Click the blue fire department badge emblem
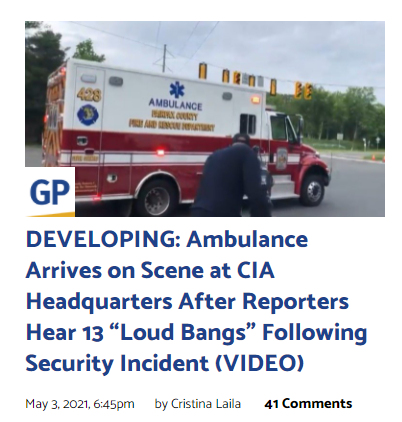 [x=88, y=115]
